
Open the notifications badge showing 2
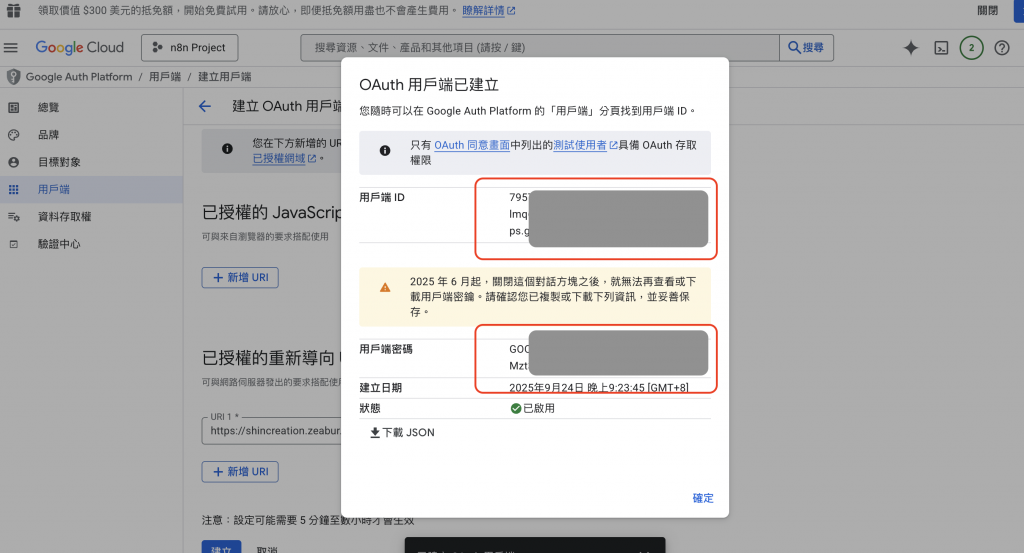pyautogui.click(x=971, y=48)
